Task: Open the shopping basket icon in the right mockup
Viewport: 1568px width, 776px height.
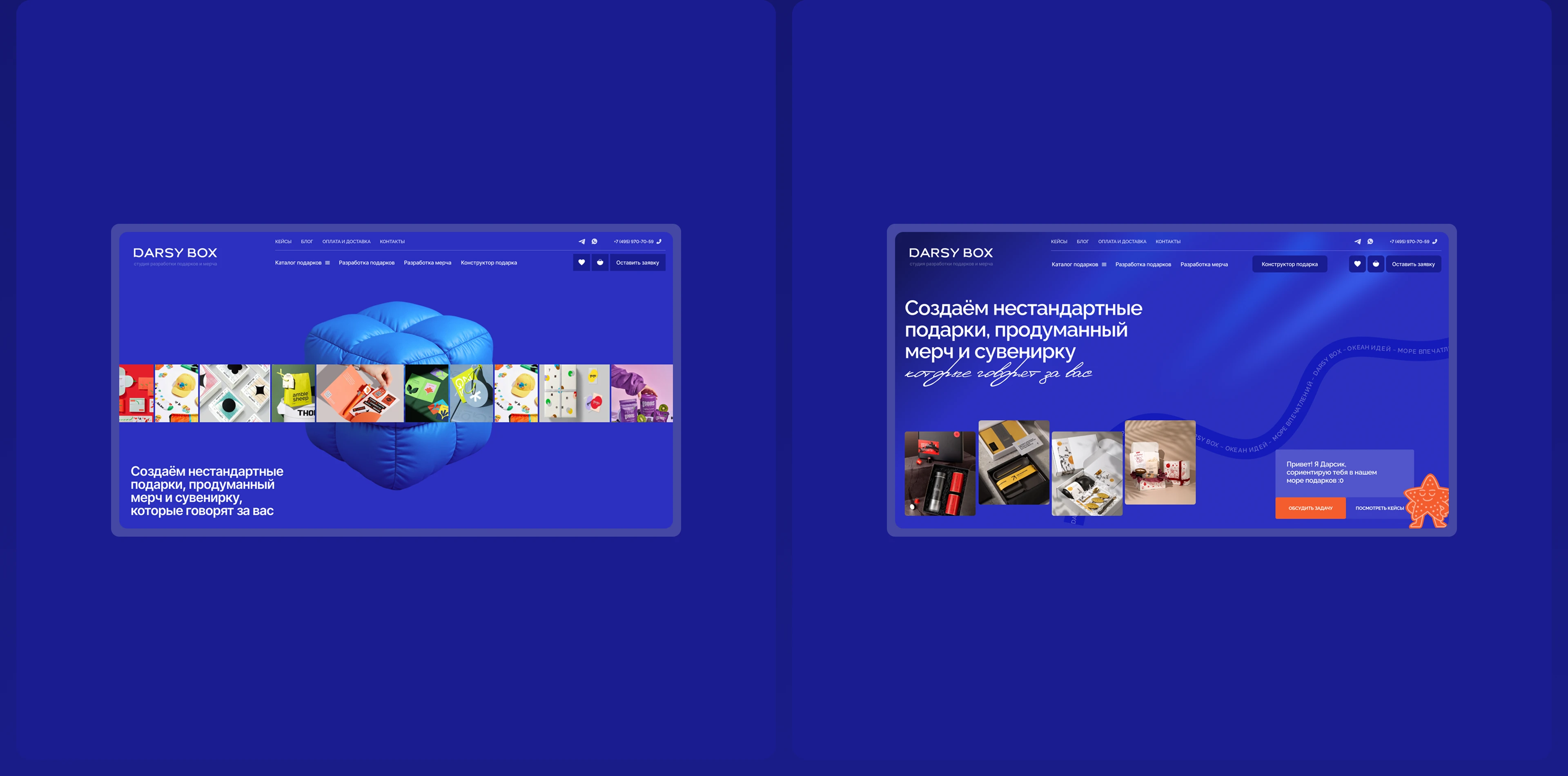Action: 1376,264
